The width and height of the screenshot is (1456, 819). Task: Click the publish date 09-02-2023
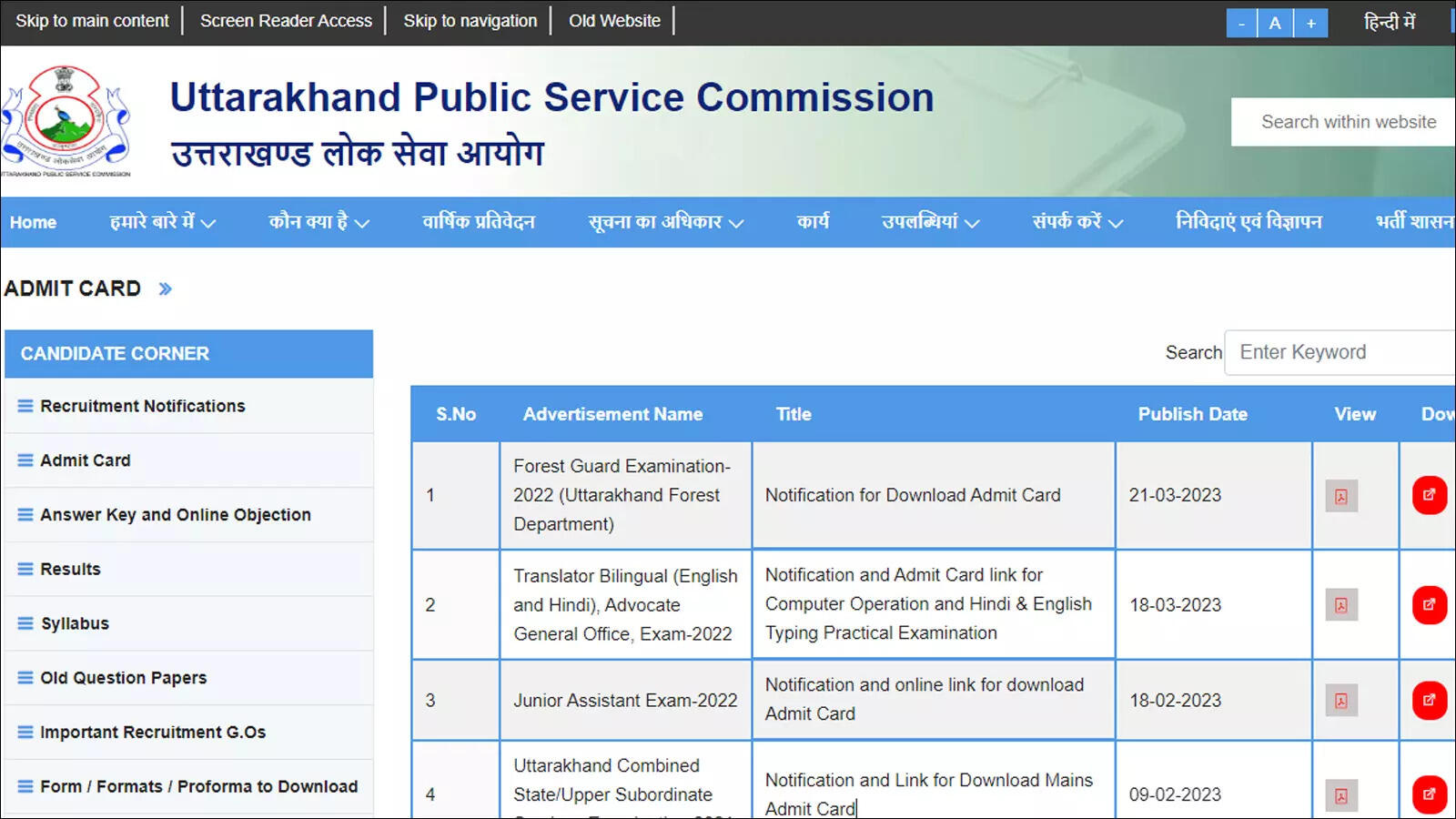pyautogui.click(x=1175, y=794)
